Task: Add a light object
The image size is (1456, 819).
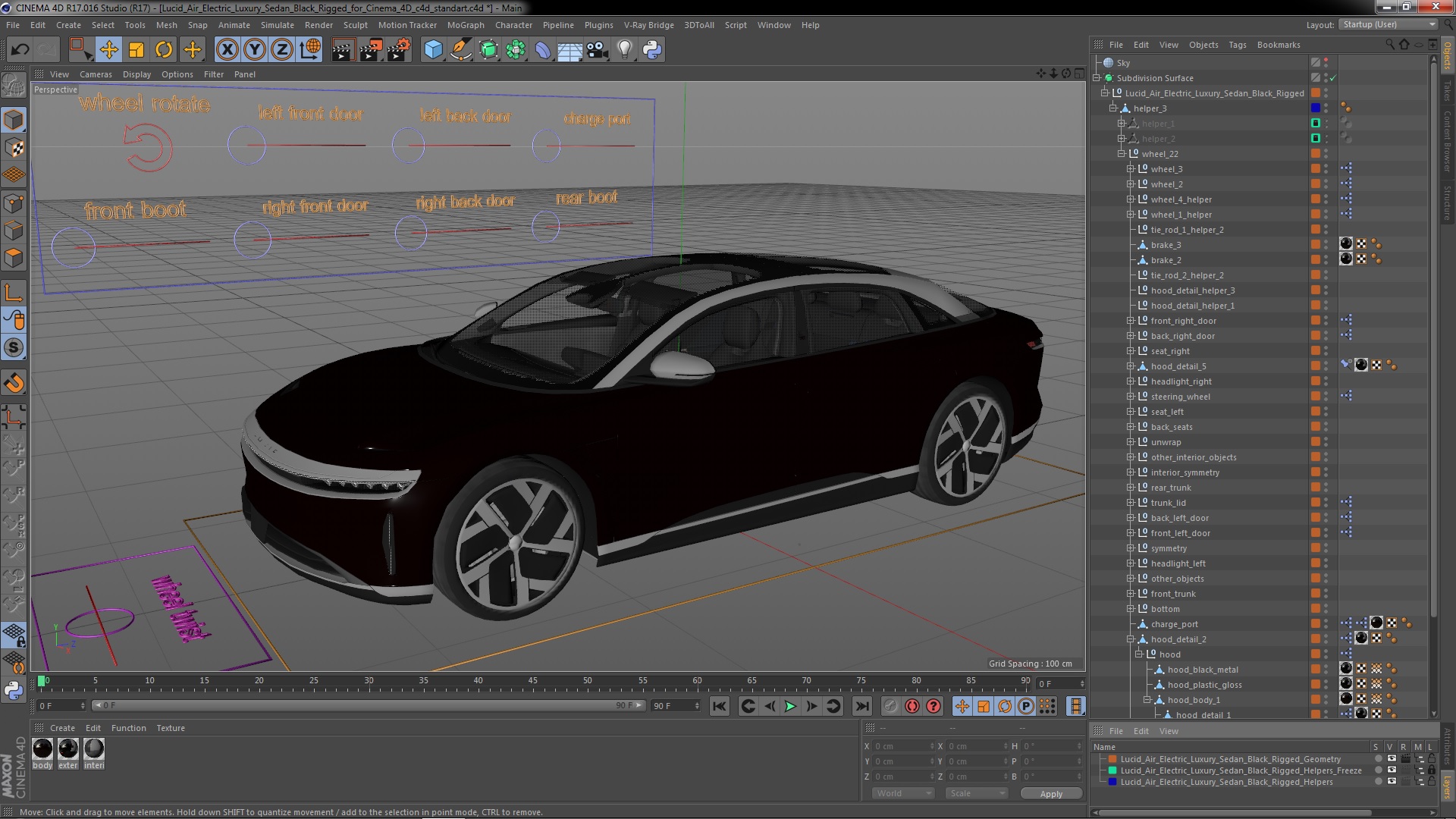Action: (625, 50)
